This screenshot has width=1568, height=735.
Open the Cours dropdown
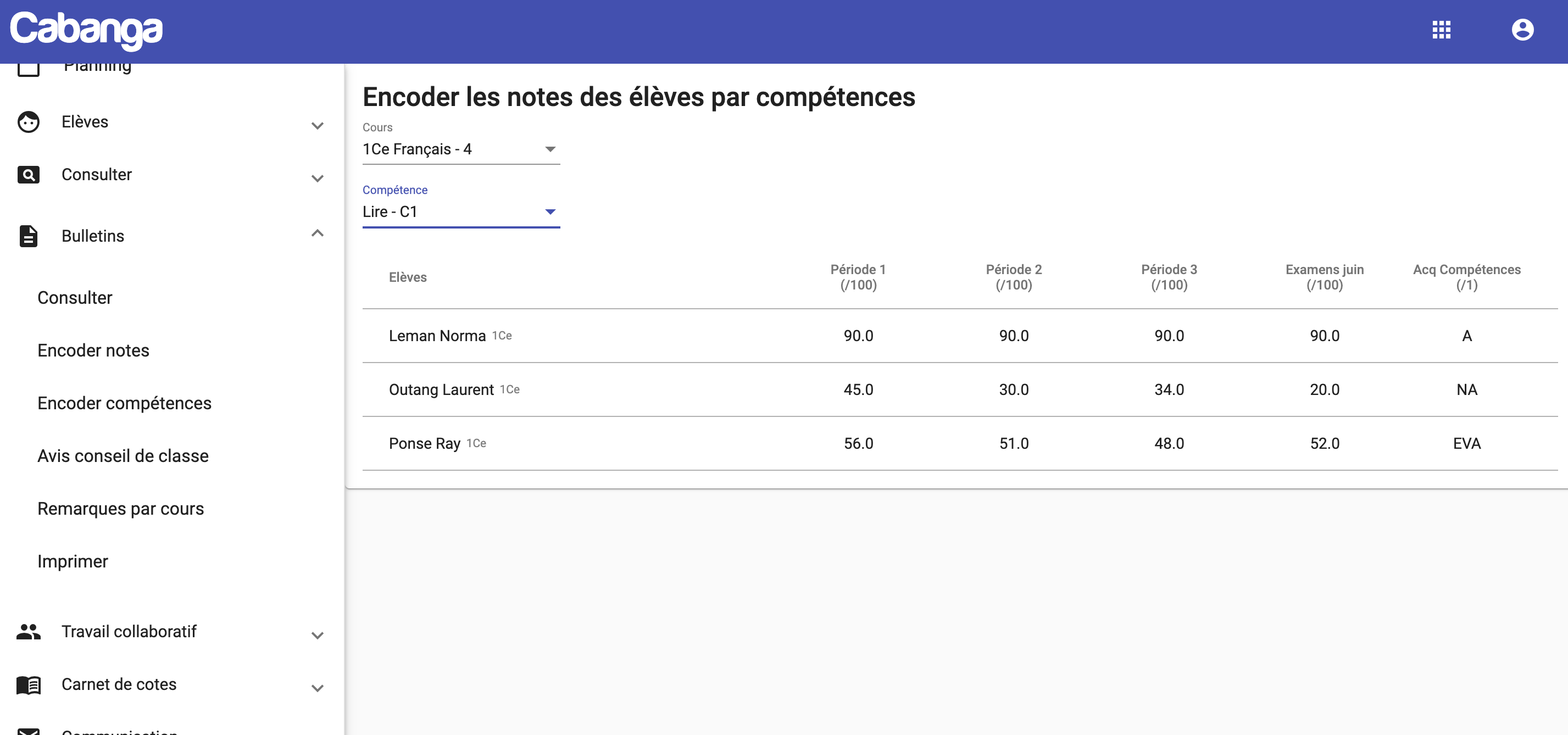tap(461, 149)
